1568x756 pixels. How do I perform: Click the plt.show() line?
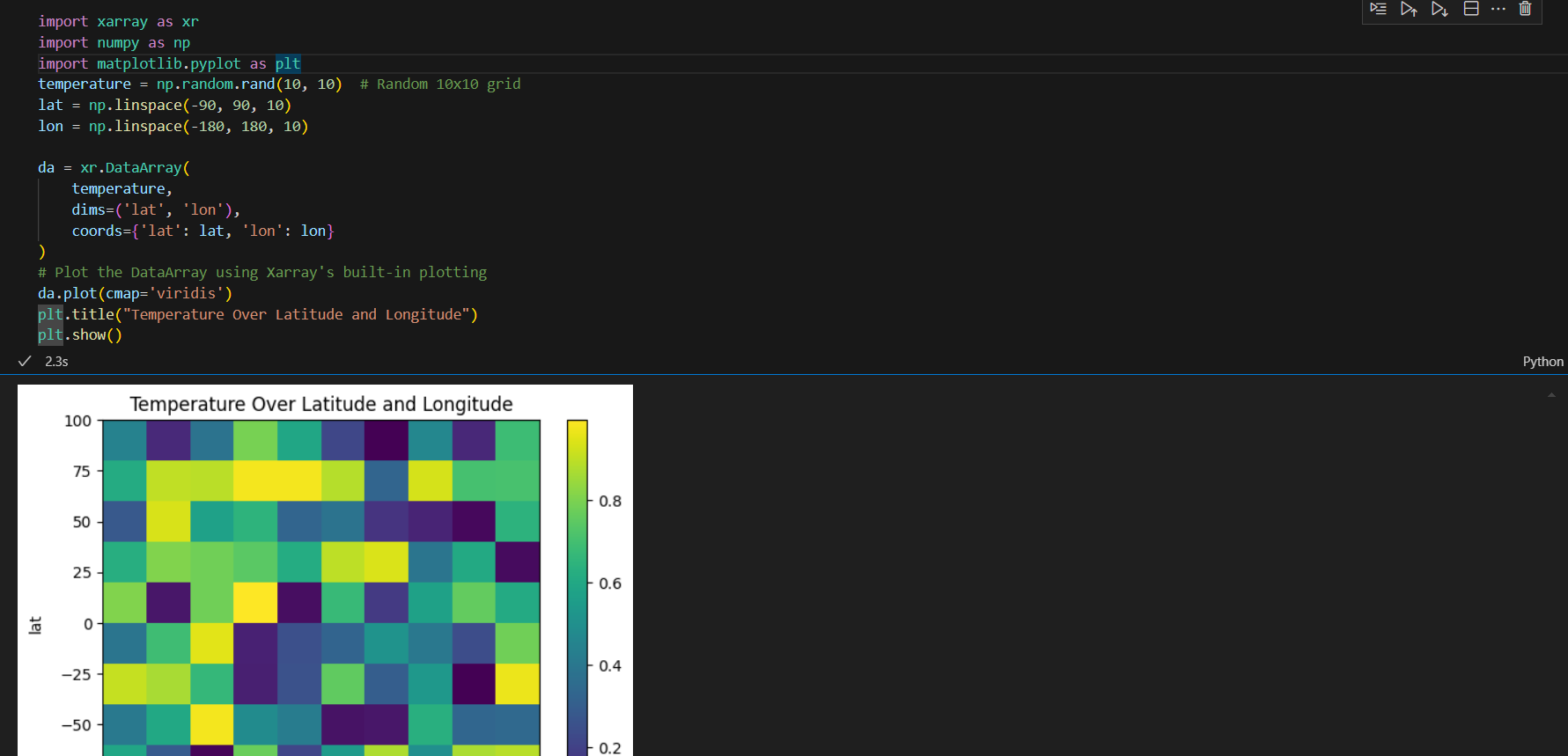tap(80, 335)
